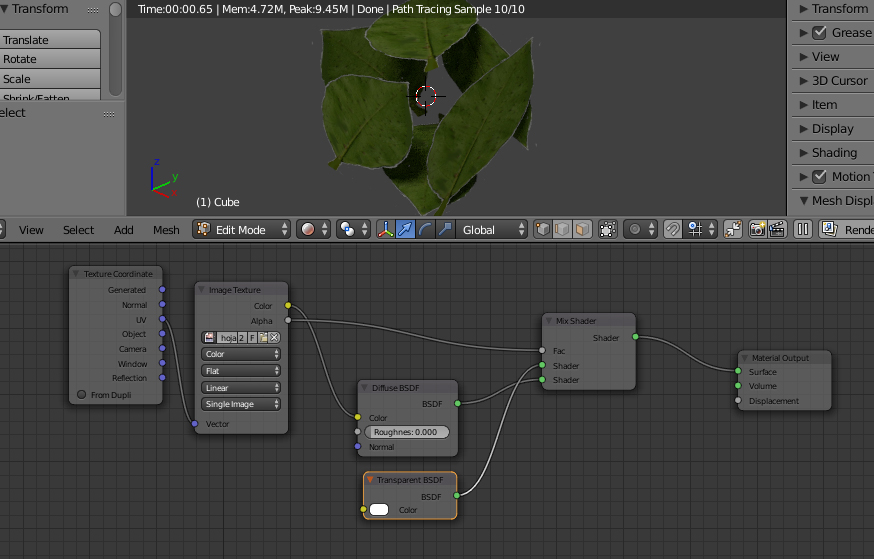Toggle the 3D manipulator widget icon
This screenshot has width=874, height=559.
385,229
